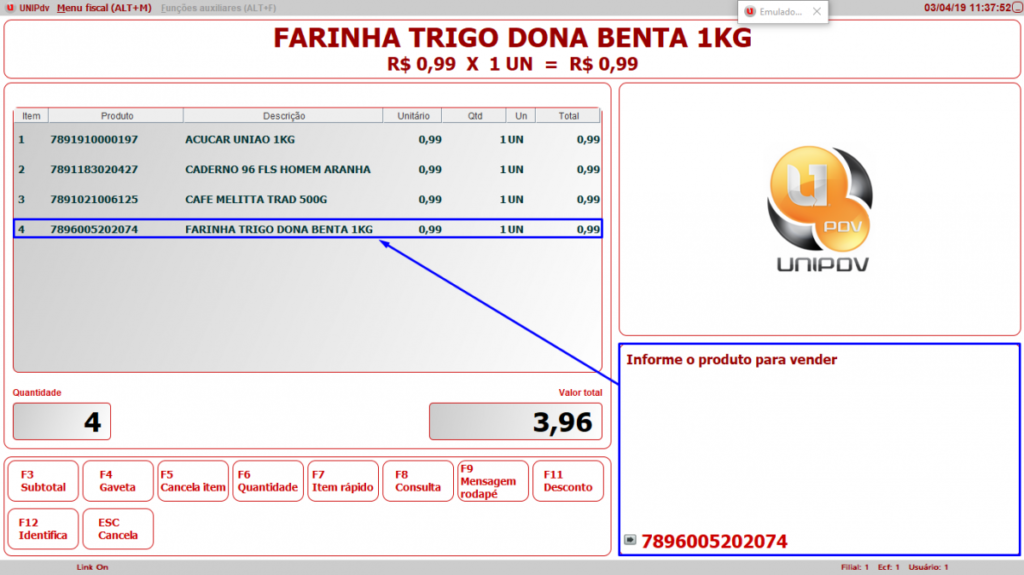Open F8 Consulta product lookup
This screenshot has height=575, width=1024.
click(x=418, y=481)
